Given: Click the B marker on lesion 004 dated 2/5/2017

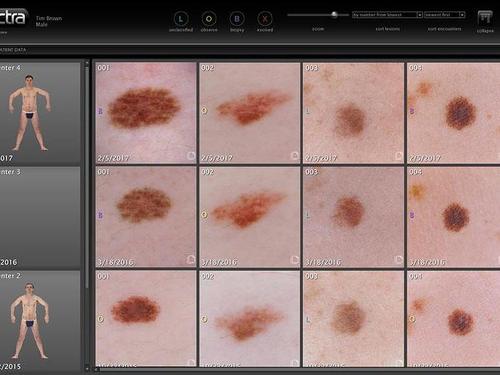Looking at the screenshot, I should pyautogui.click(x=412, y=111).
